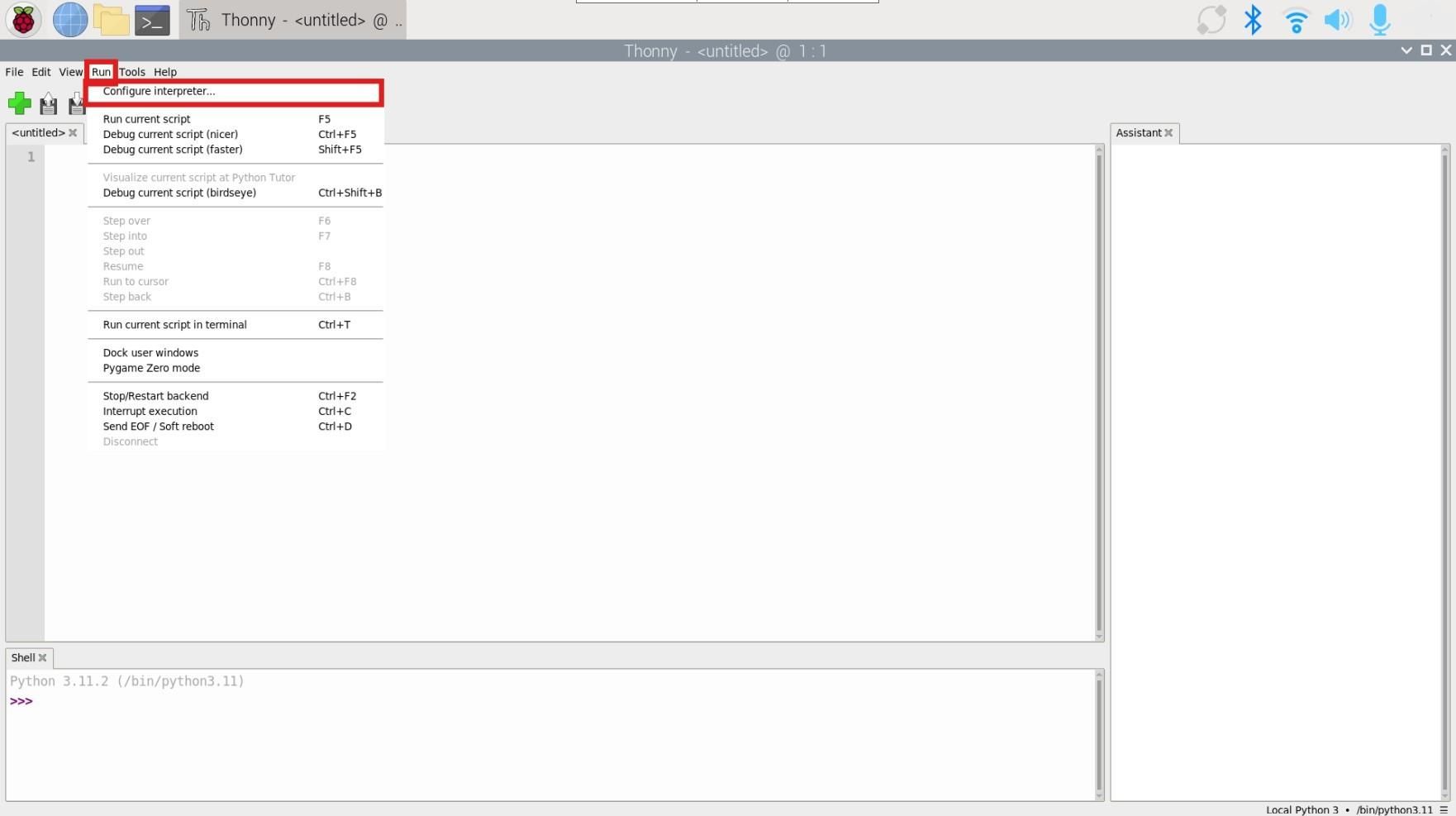The height and width of the screenshot is (816, 1456).
Task: Open the View menu
Action: (x=70, y=72)
